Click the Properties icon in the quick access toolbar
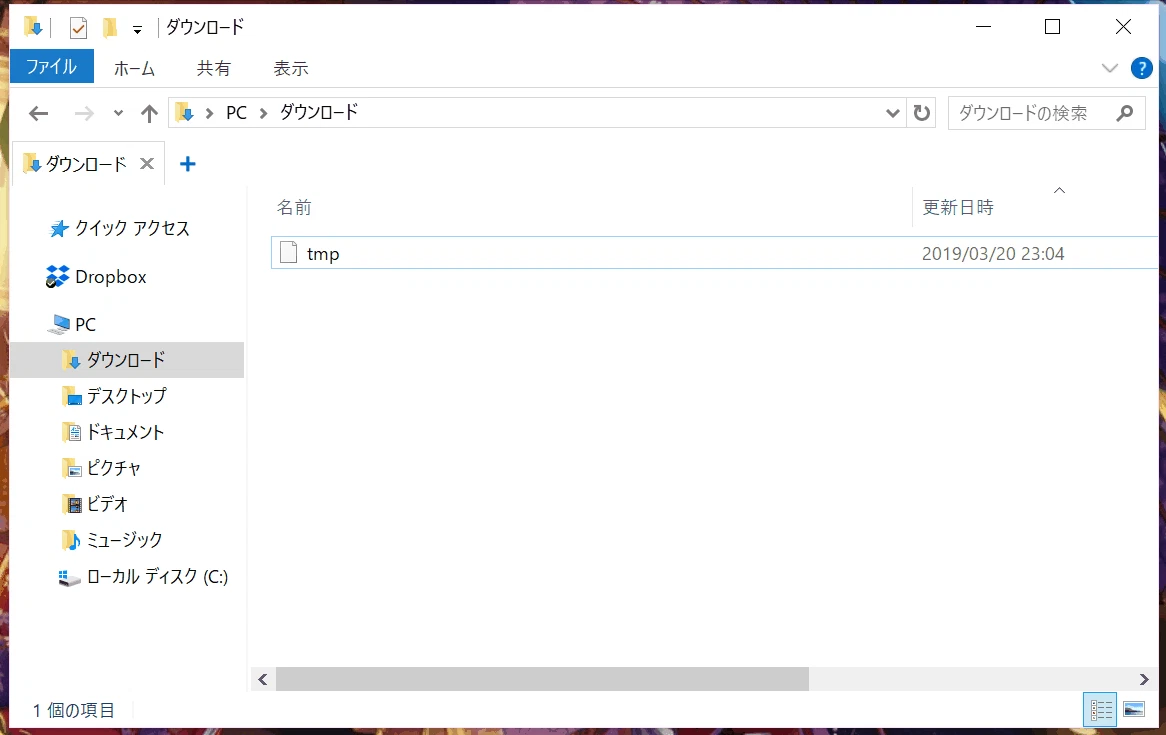This screenshot has height=735, width=1166. 78,28
